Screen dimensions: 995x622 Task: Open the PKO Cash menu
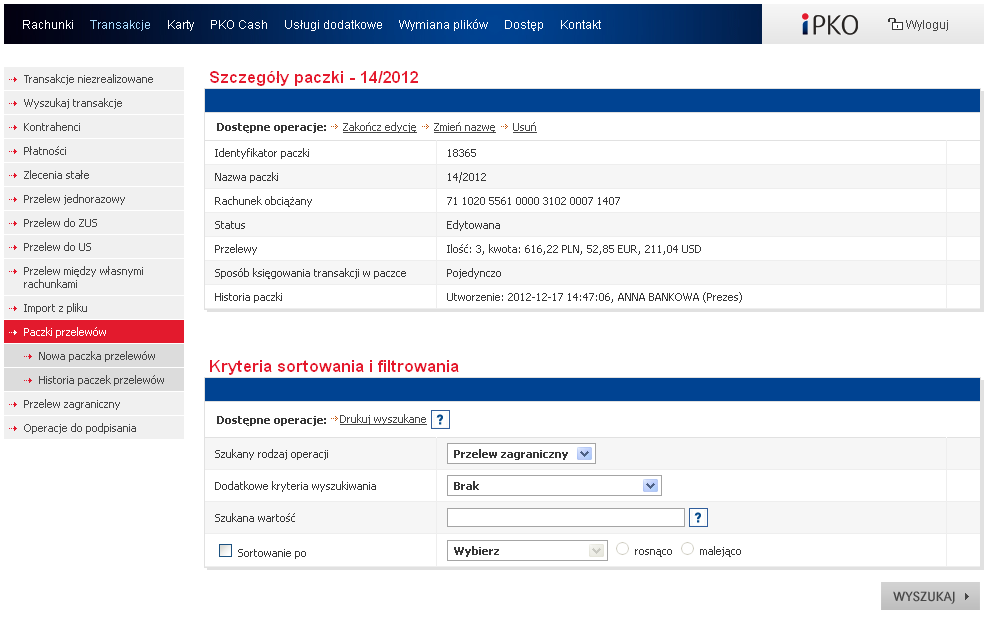point(239,25)
